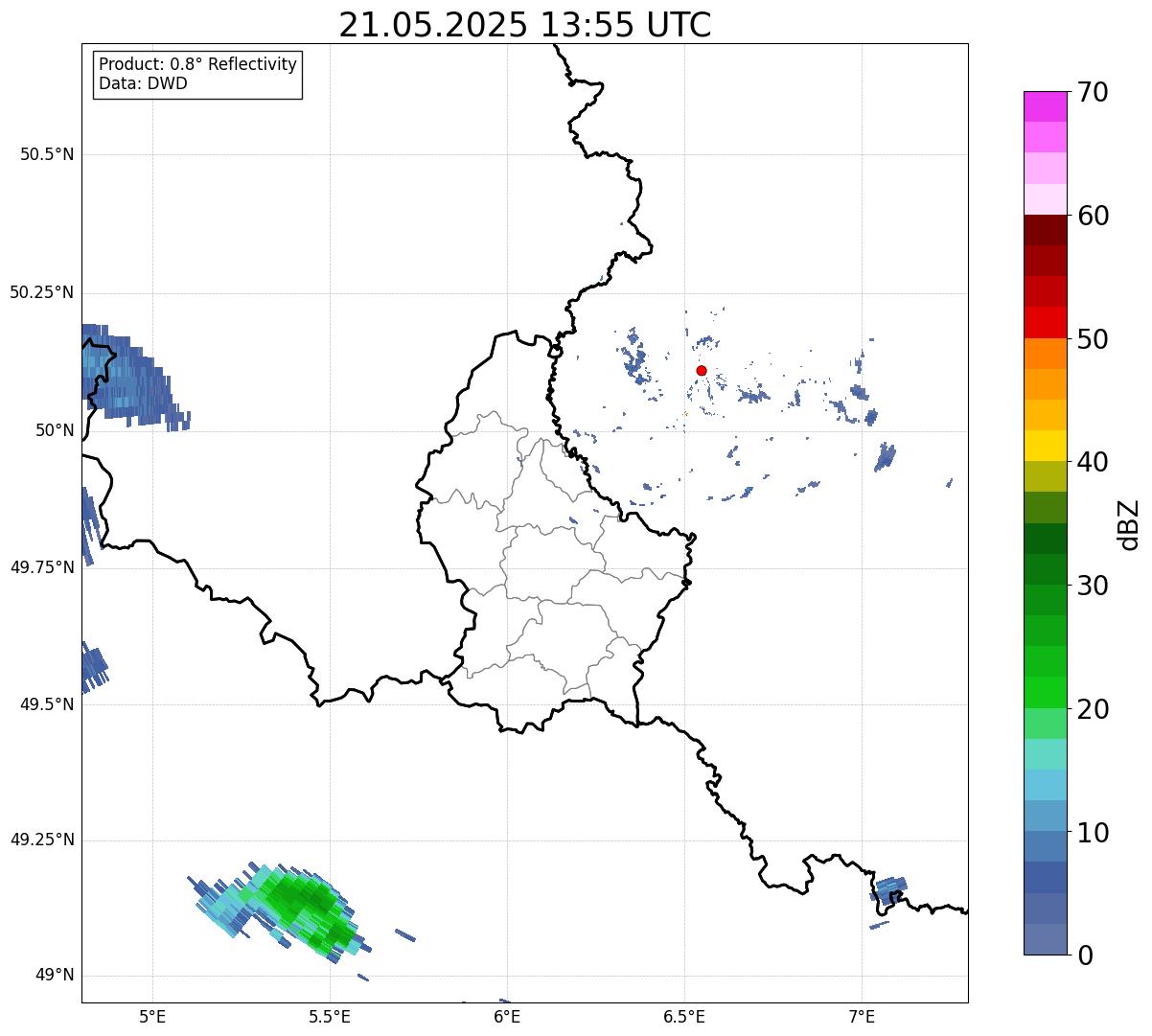Click the 49.25°N latitude label

41,840
